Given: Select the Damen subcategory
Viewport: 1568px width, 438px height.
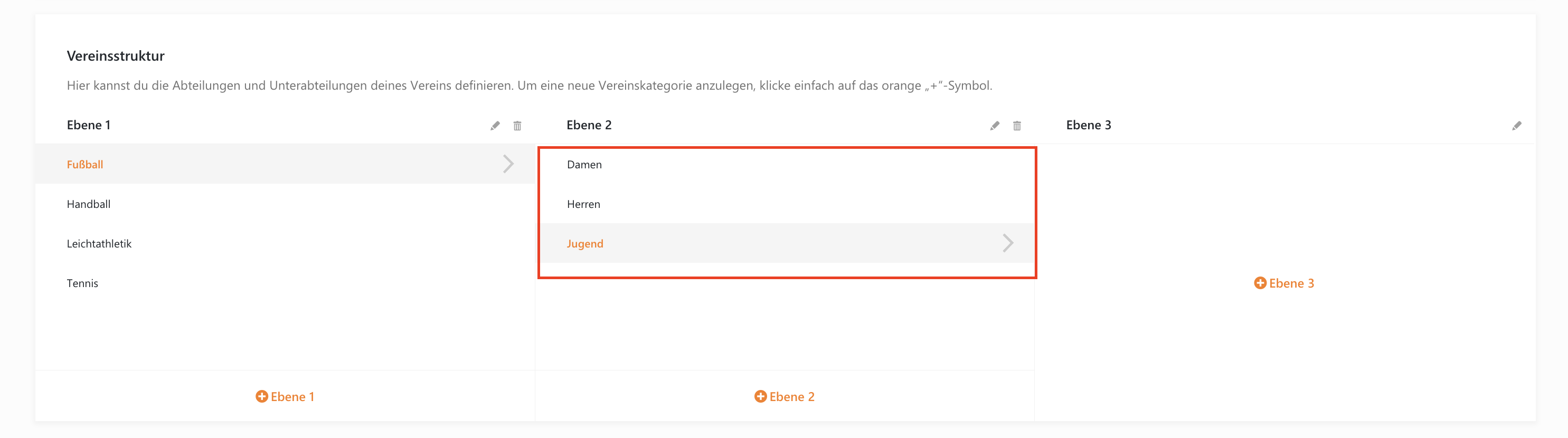Looking at the screenshot, I should click(584, 164).
